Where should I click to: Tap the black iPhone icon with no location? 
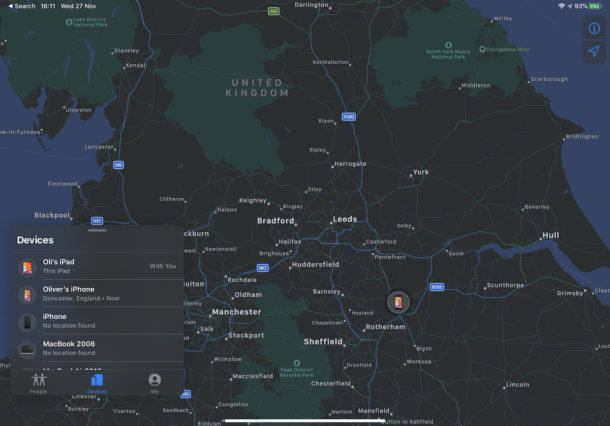point(26,321)
